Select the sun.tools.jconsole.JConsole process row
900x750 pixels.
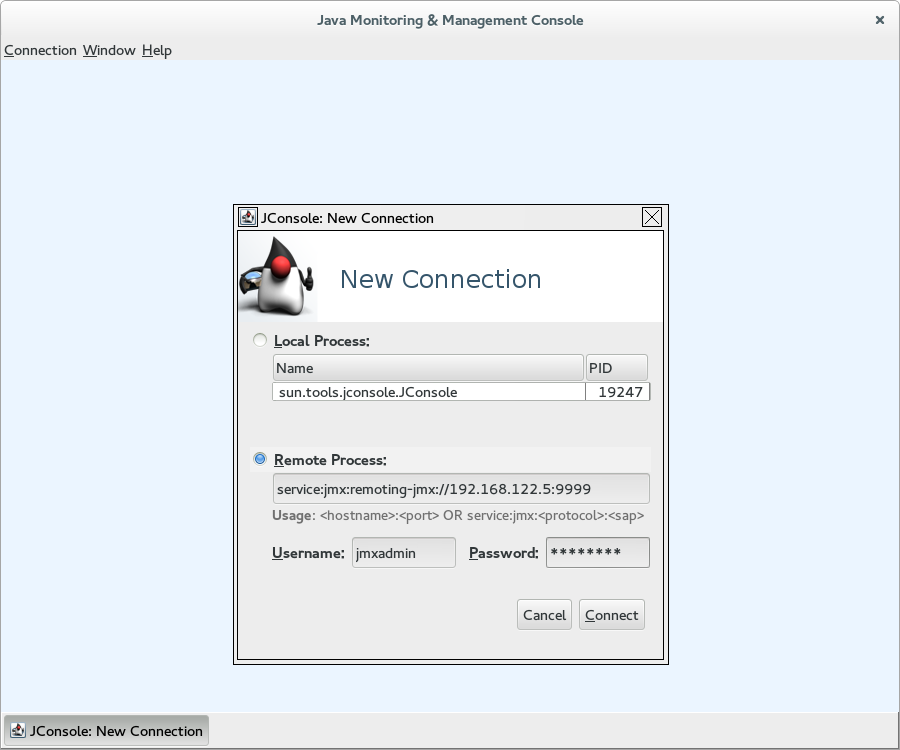pyautogui.click(x=428, y=392)
